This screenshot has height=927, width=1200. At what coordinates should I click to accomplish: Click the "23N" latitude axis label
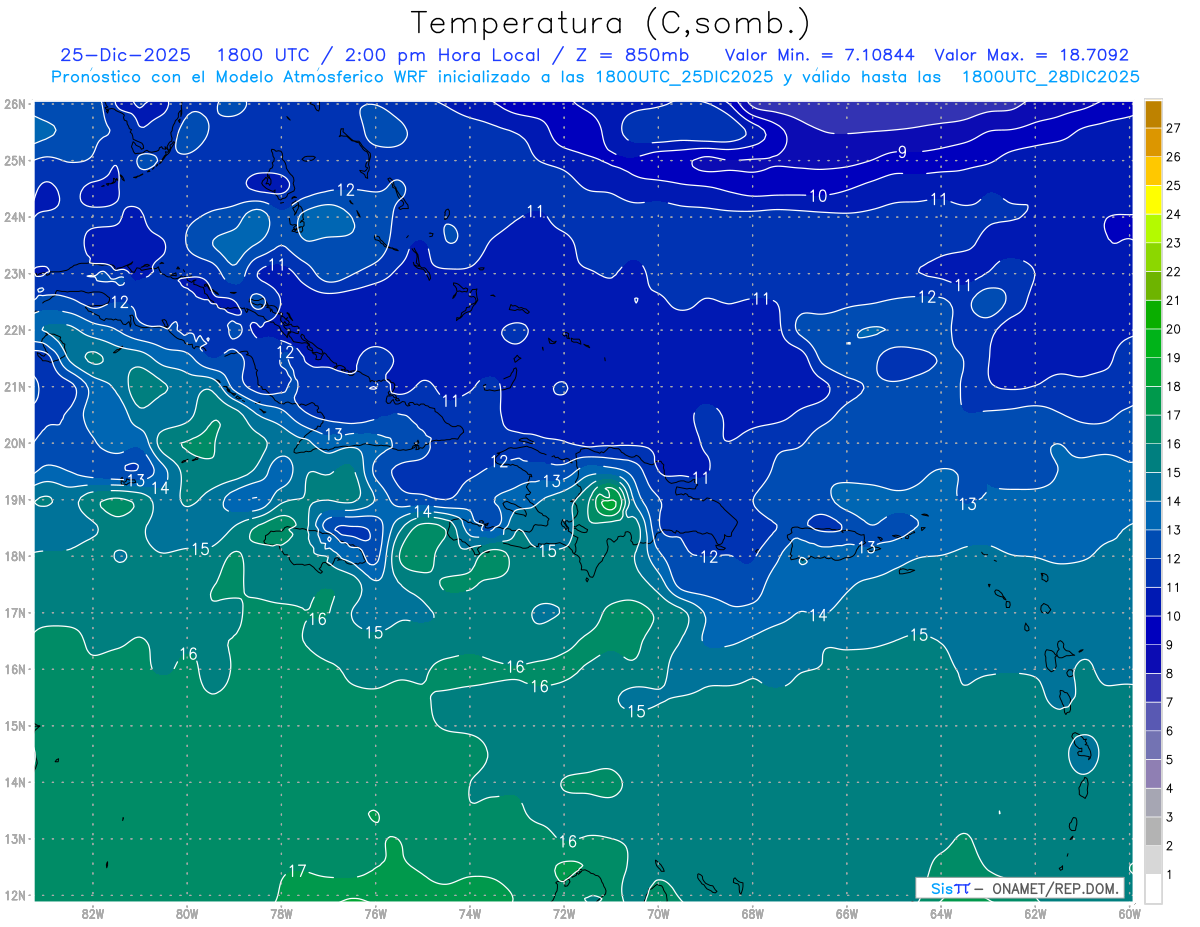[x=16, y=273]
